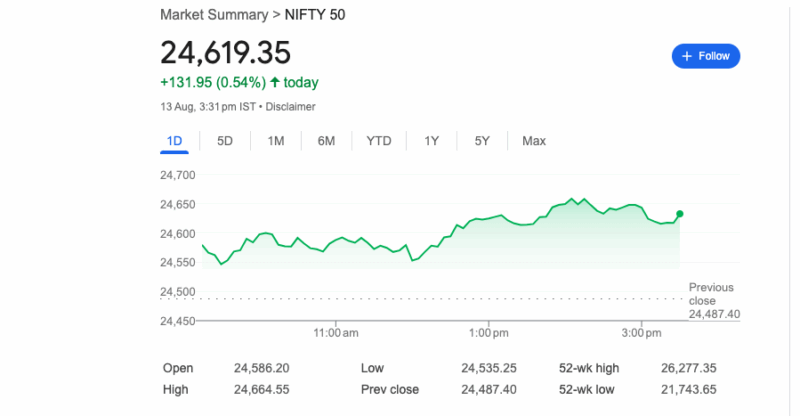Click the Previous close label on chart
The width and height of the screenshot is (800, 416).
coord(711,294)
